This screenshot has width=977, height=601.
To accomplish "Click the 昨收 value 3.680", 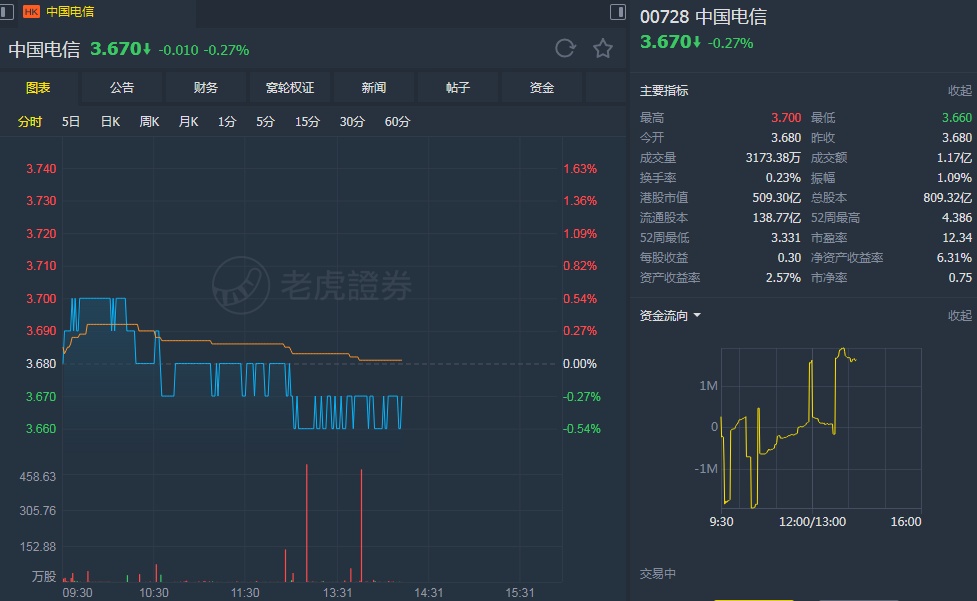I will point(956,138).
